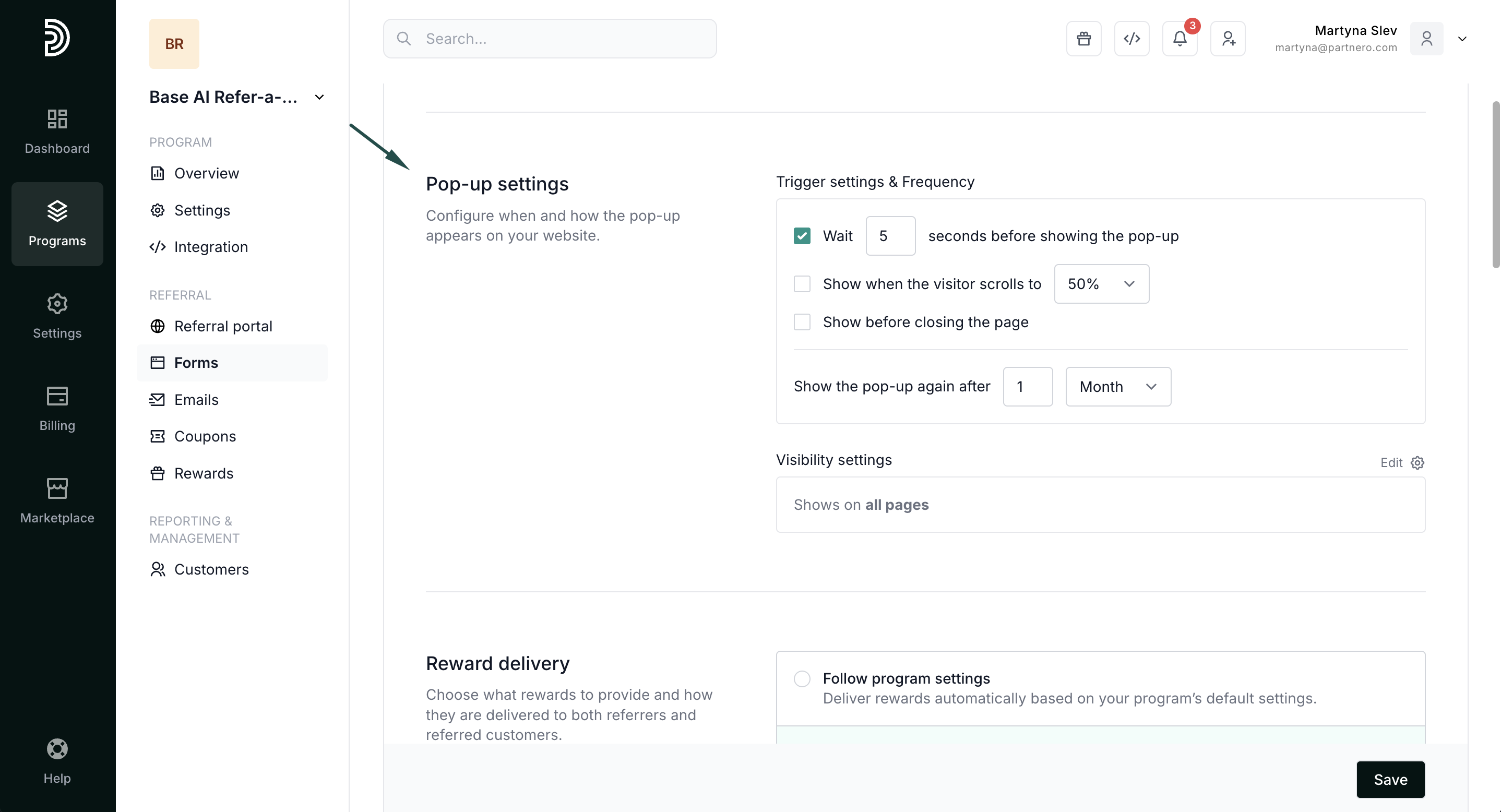This screenshot has width=1501, height=812.
Task: Open Marketplace from the left sidebar
Action: coord(57,501)
